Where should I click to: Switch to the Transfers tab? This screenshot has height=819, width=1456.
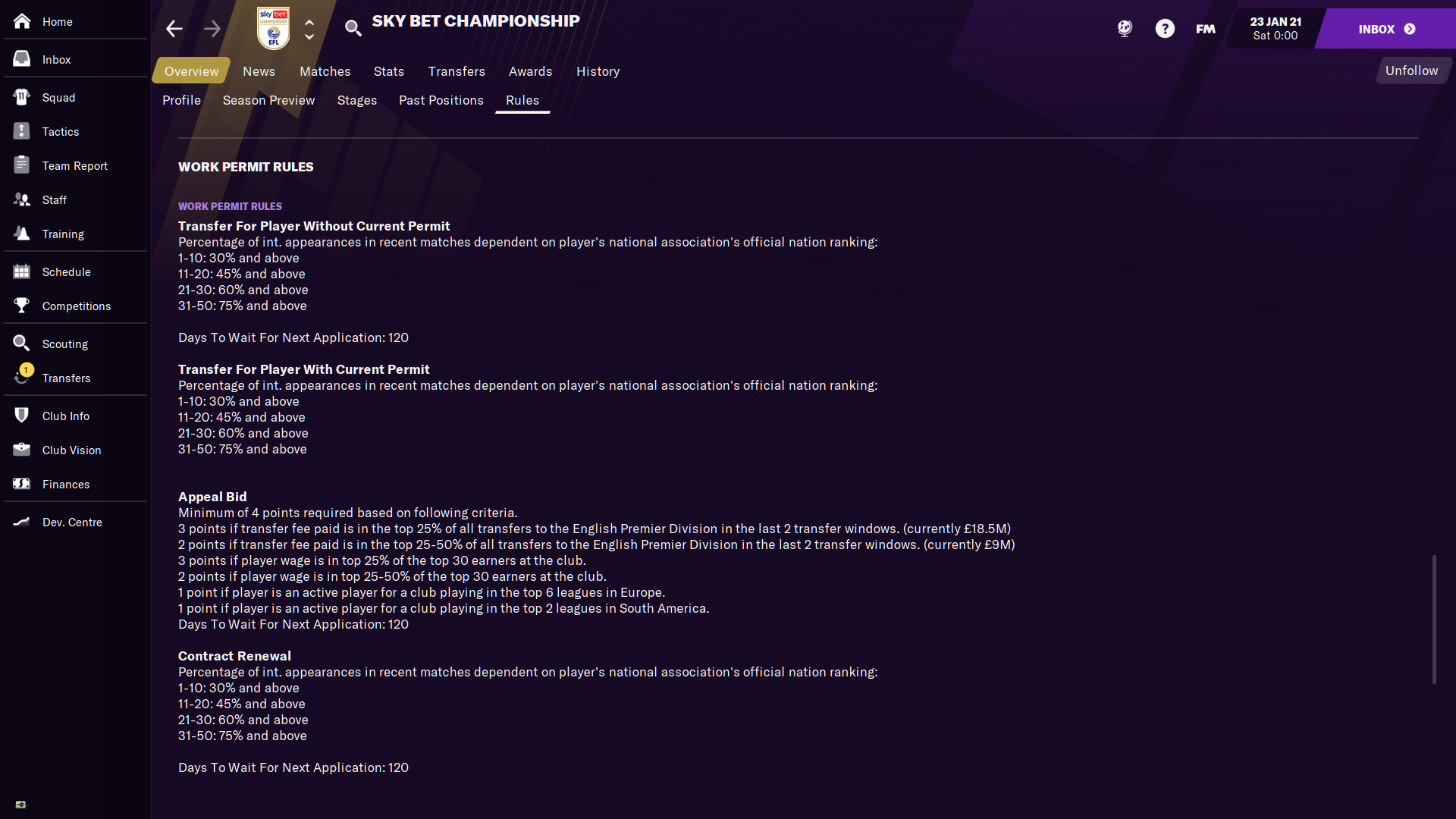[457, 71]
